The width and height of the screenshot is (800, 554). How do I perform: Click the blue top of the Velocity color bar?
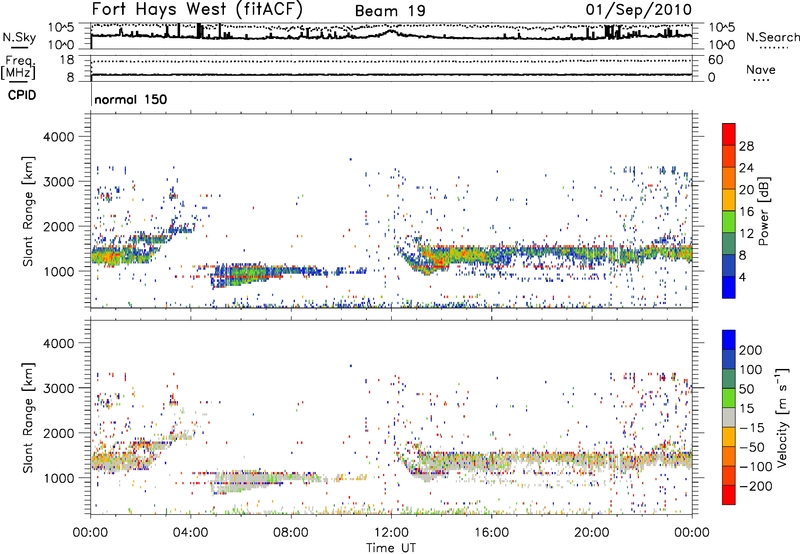729,339
